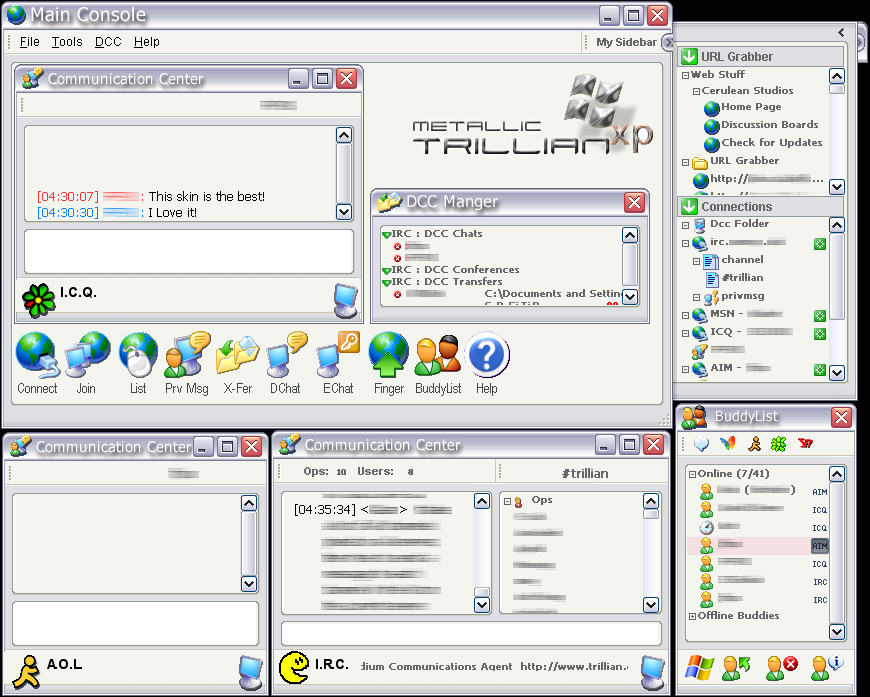Click the remove buddy red X icon
870x697 pixels.
click(x=781, y=668)
